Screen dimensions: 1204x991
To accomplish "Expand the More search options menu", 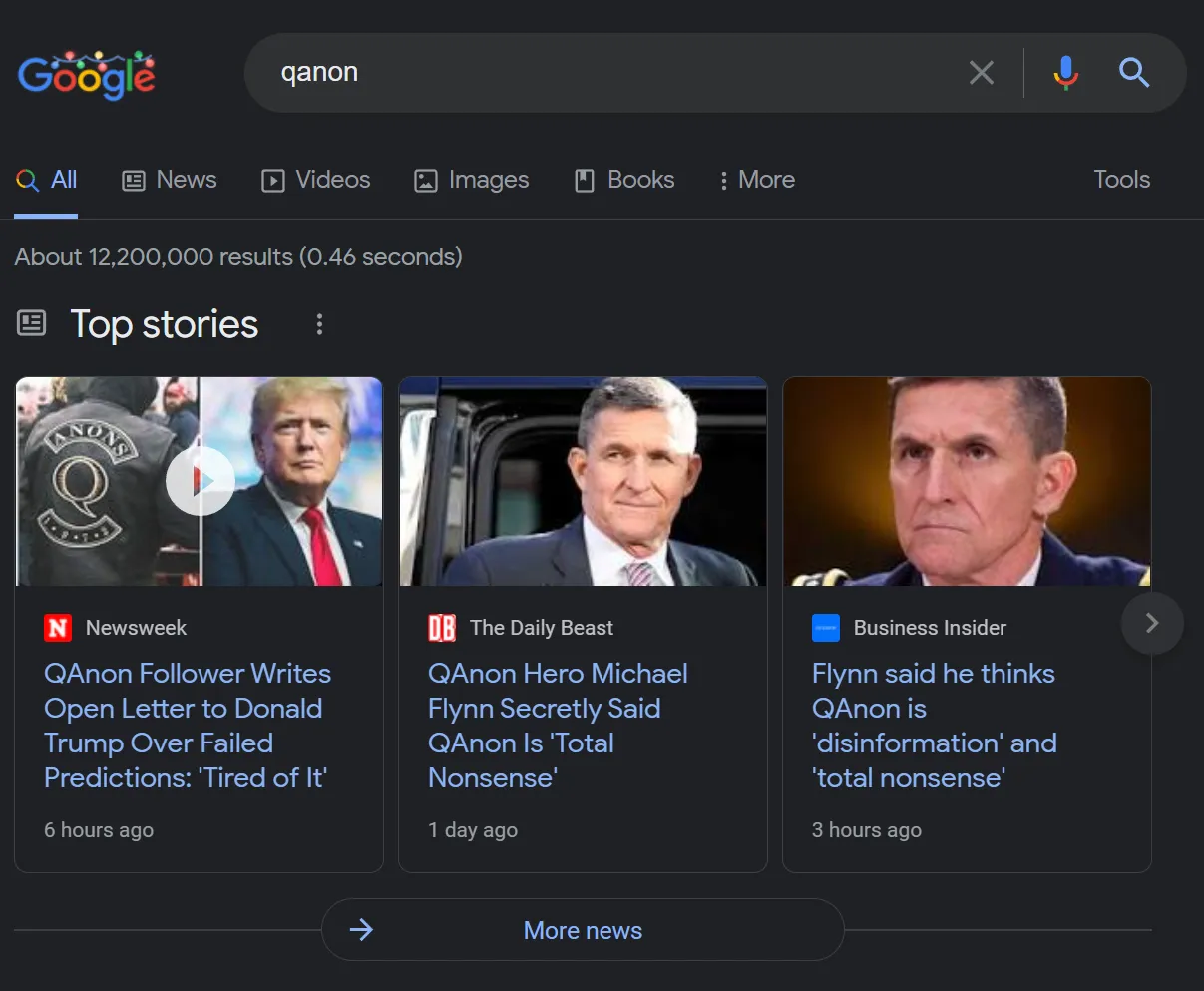I will pos(756,180).
